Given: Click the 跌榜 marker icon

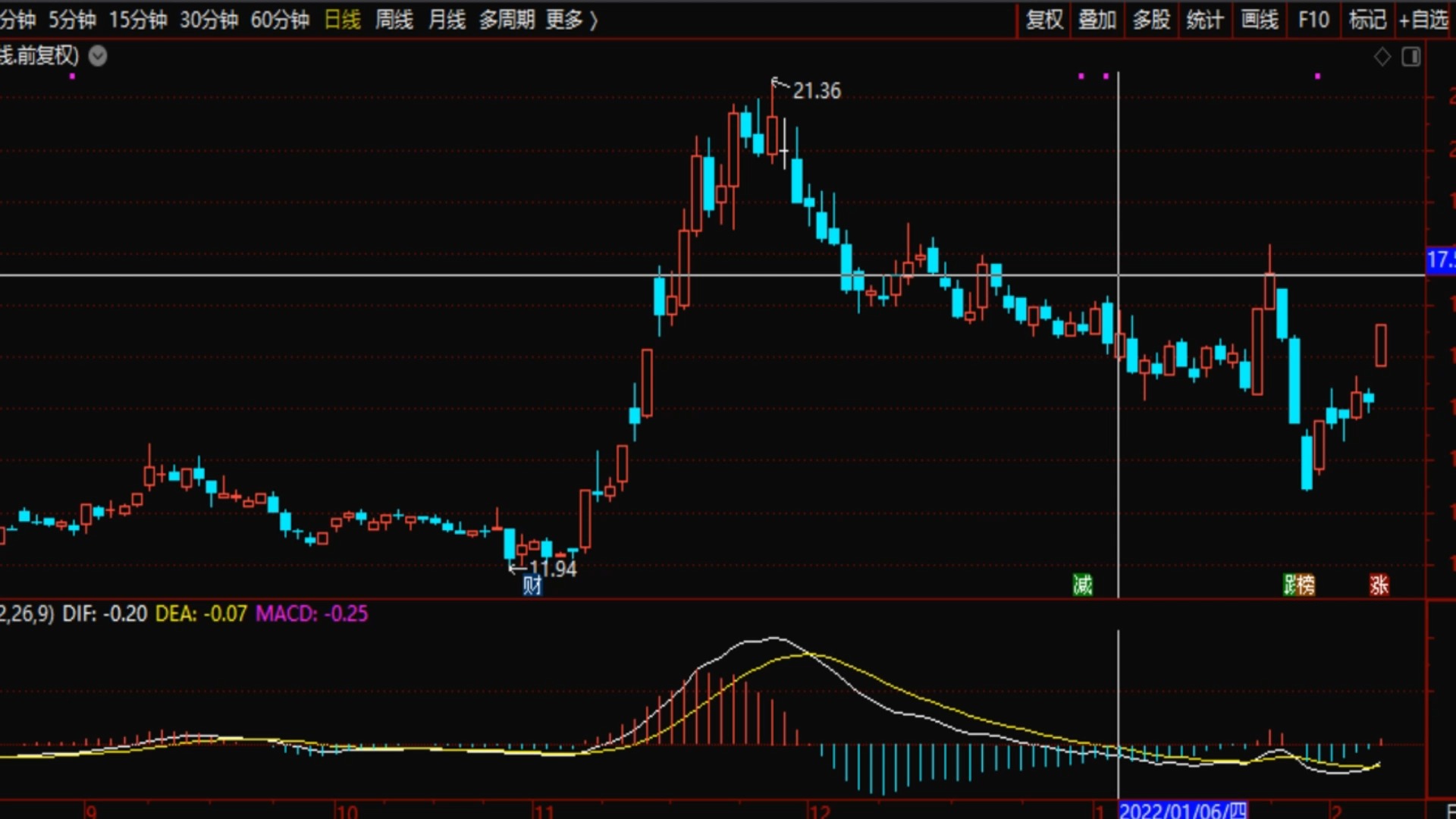Looking at the screenshot, I should tap(1299, 585).
